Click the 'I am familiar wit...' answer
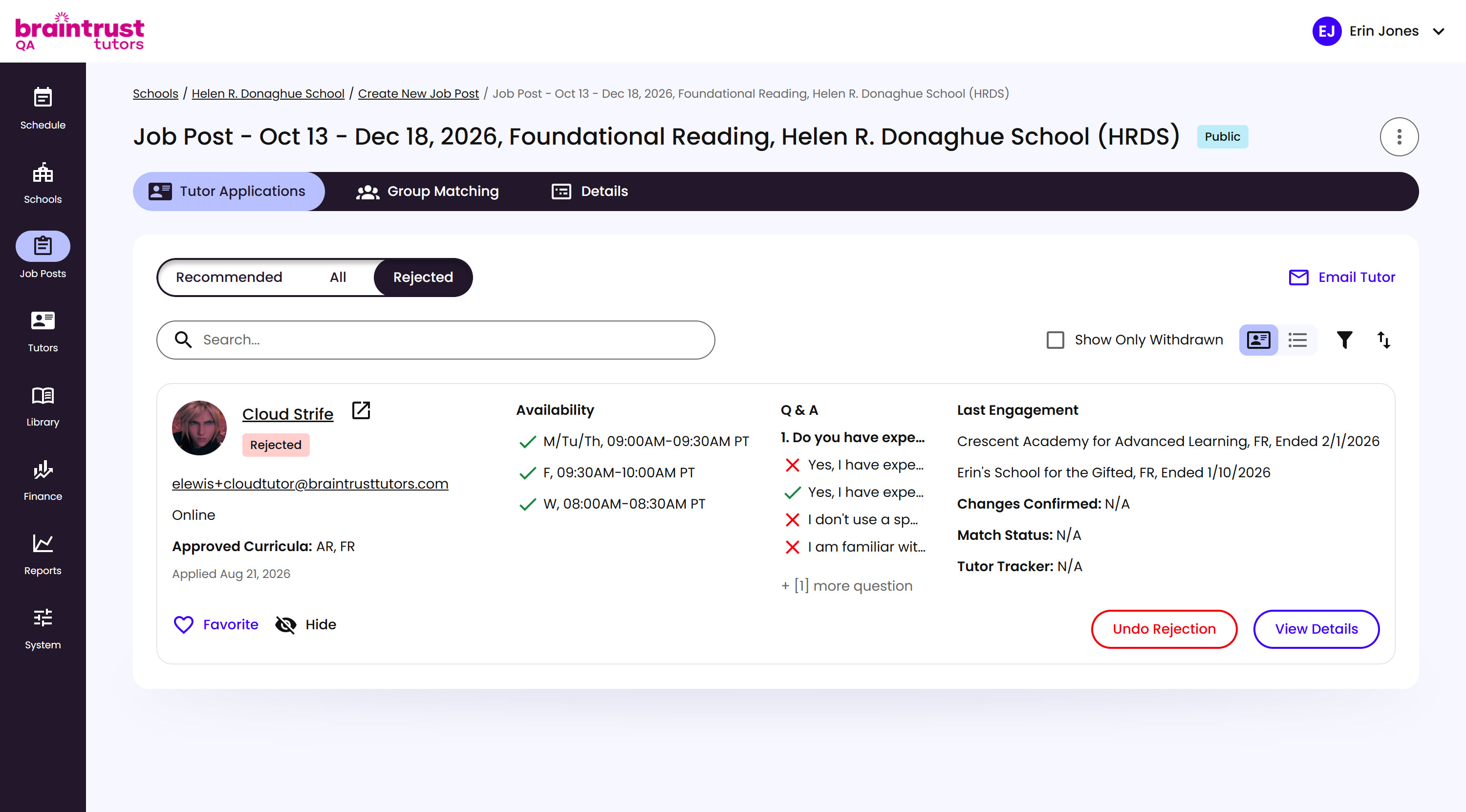Image resolution: width=1466 pixels, height=812 pixels. pyautogui.click(x=867, y=547)
